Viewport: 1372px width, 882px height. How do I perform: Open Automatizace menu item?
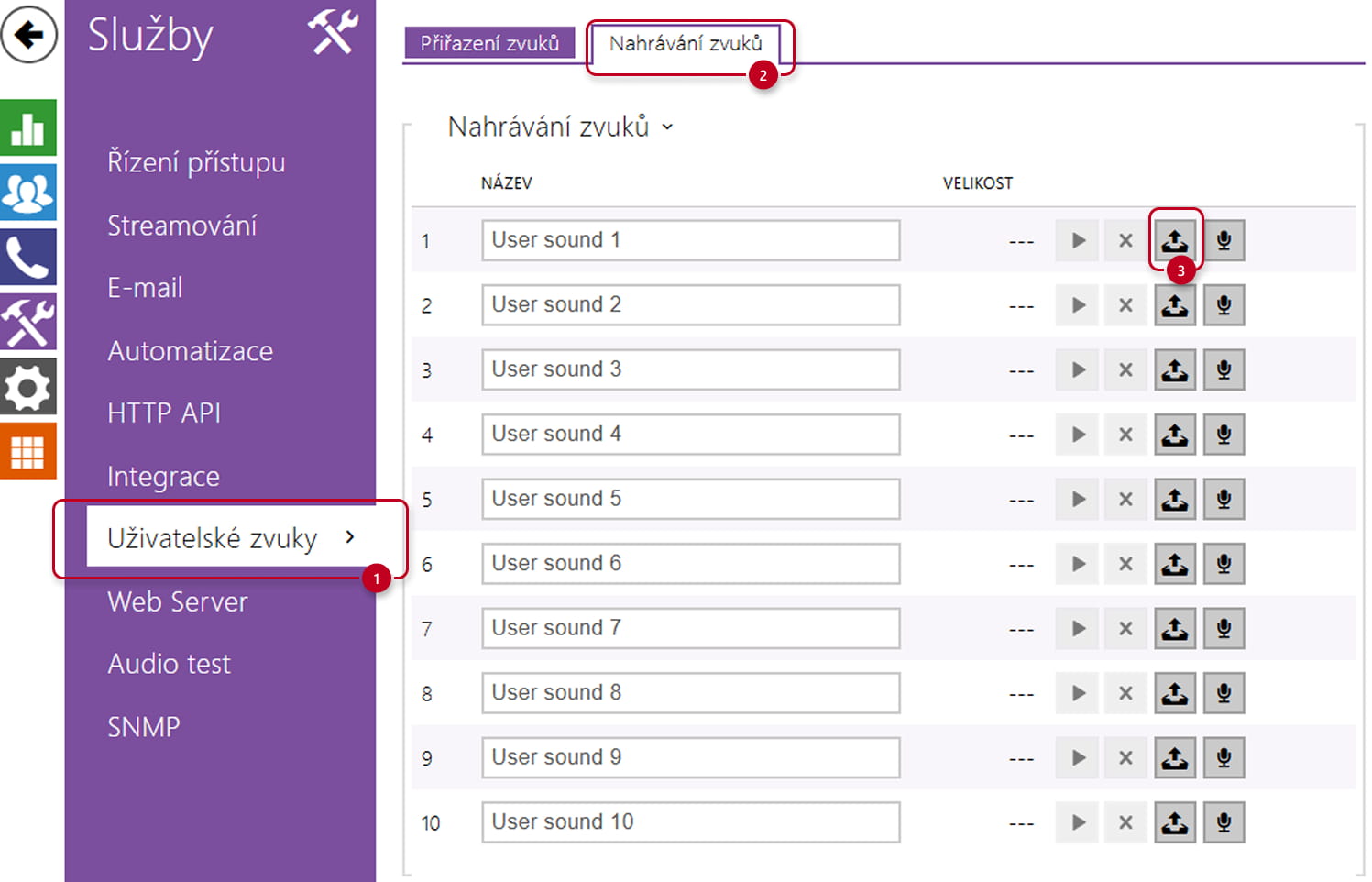(190, 351)
